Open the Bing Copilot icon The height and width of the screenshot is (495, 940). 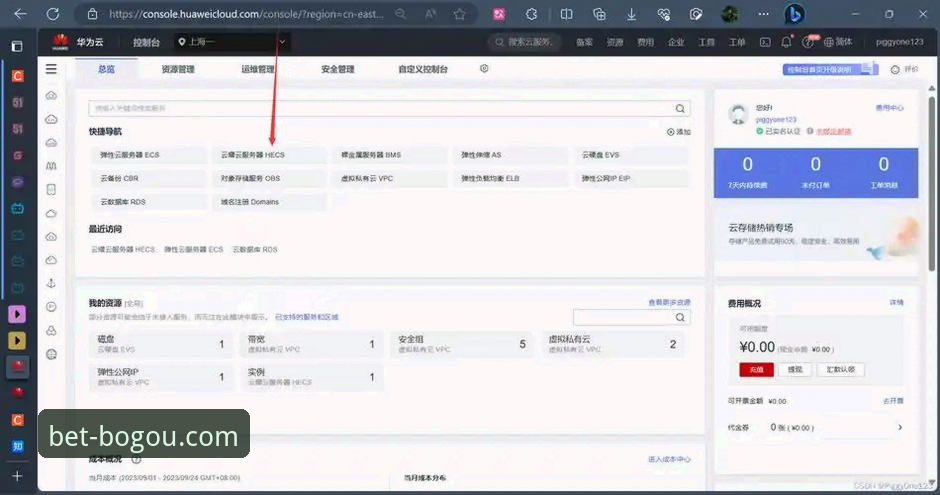[794, 14]
